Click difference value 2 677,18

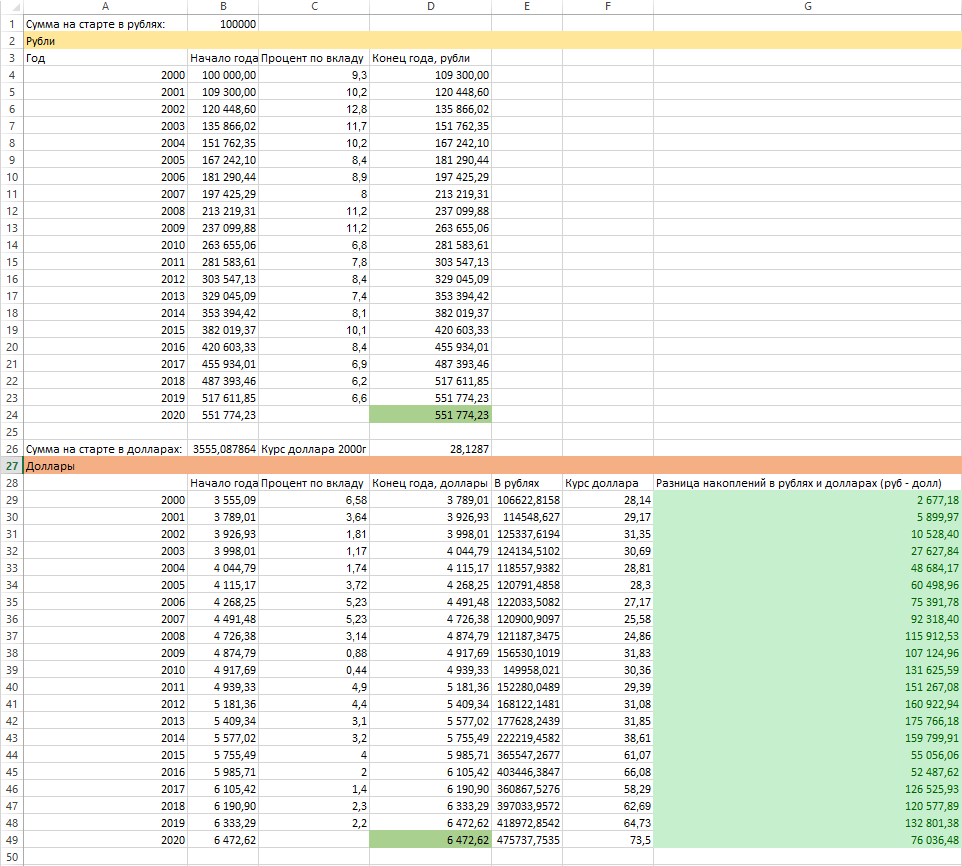[x=807, y=500]
